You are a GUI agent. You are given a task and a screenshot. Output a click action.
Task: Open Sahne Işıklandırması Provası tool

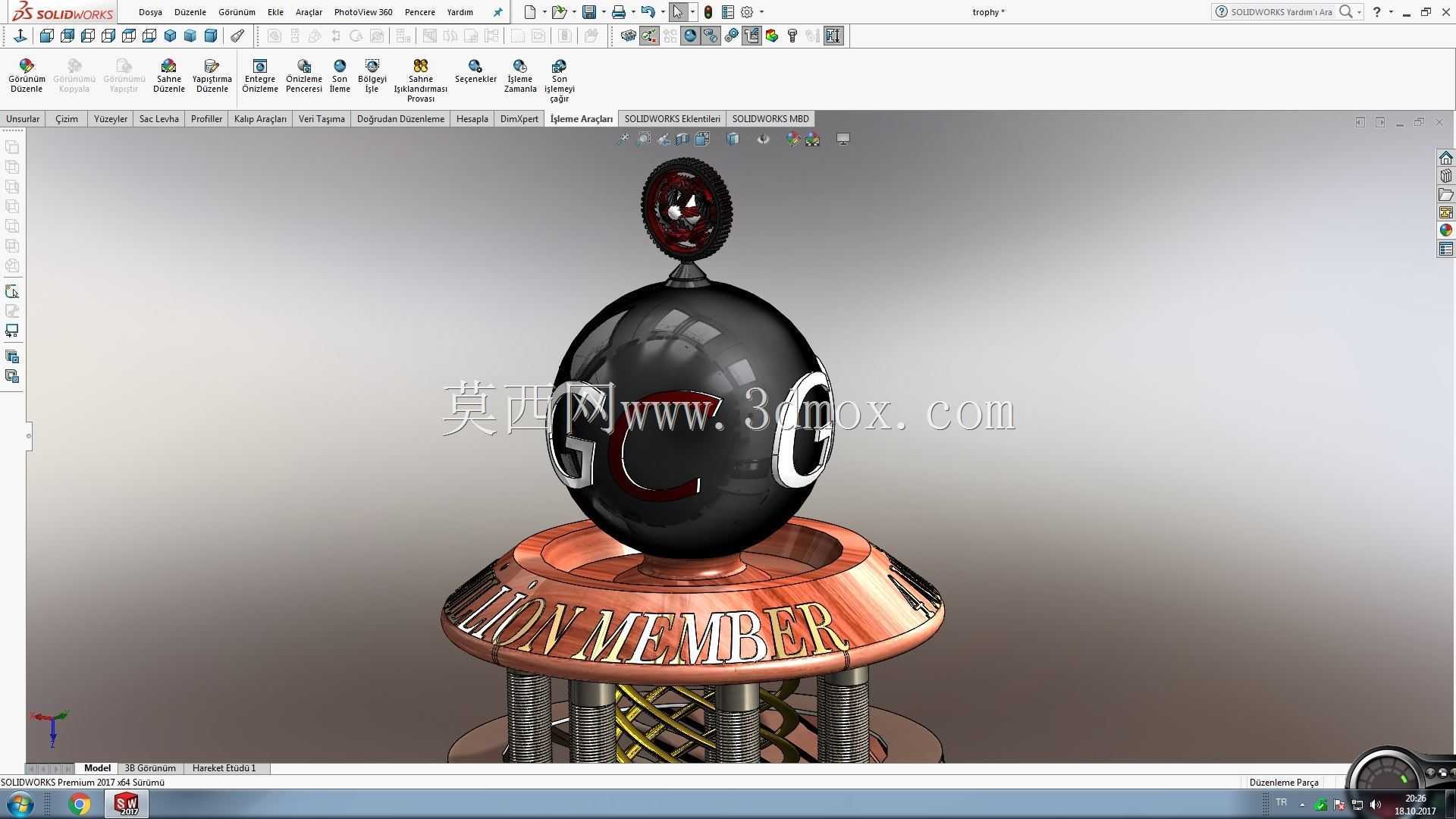[421, 80]
